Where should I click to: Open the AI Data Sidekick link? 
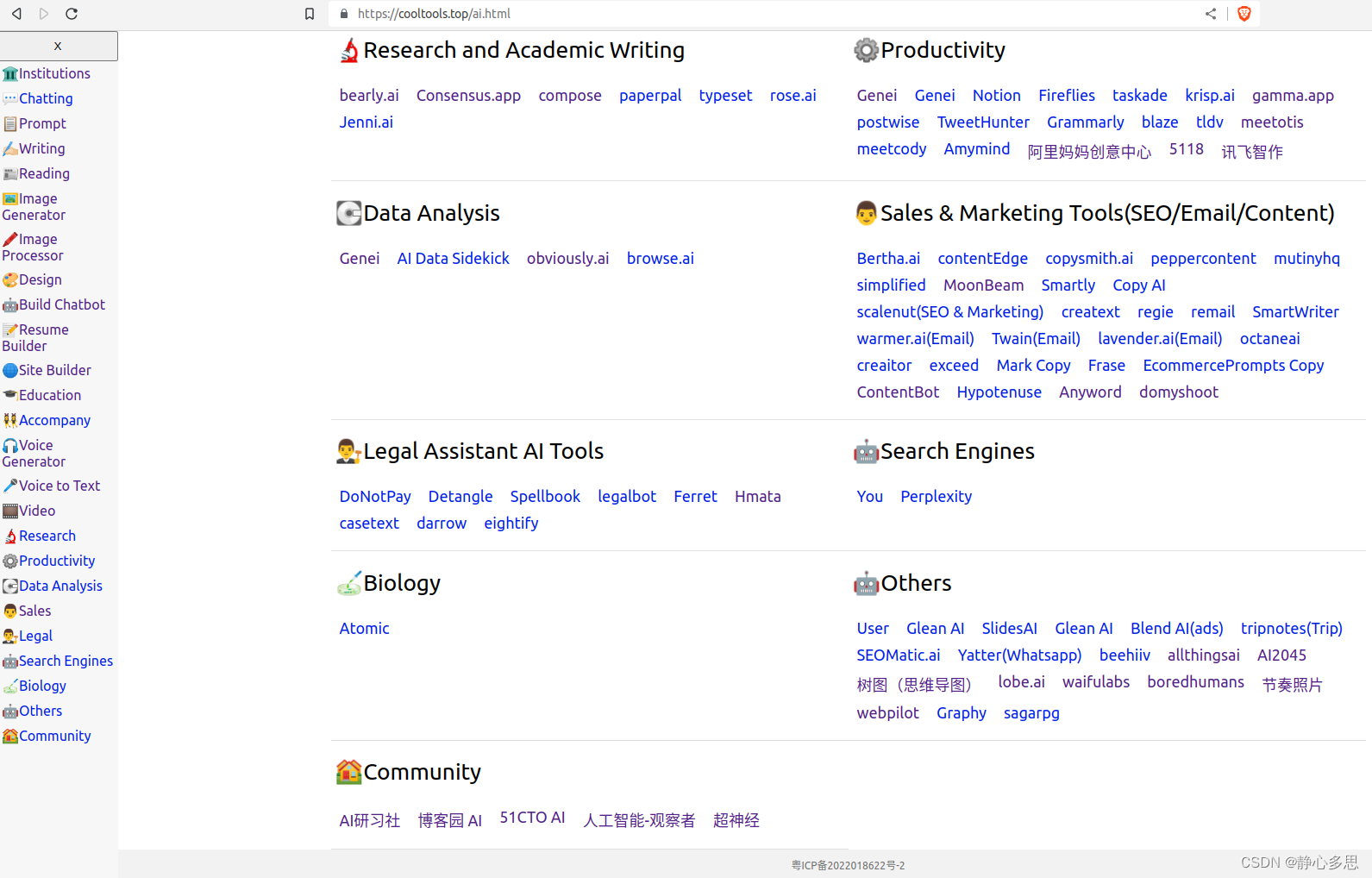453,259
